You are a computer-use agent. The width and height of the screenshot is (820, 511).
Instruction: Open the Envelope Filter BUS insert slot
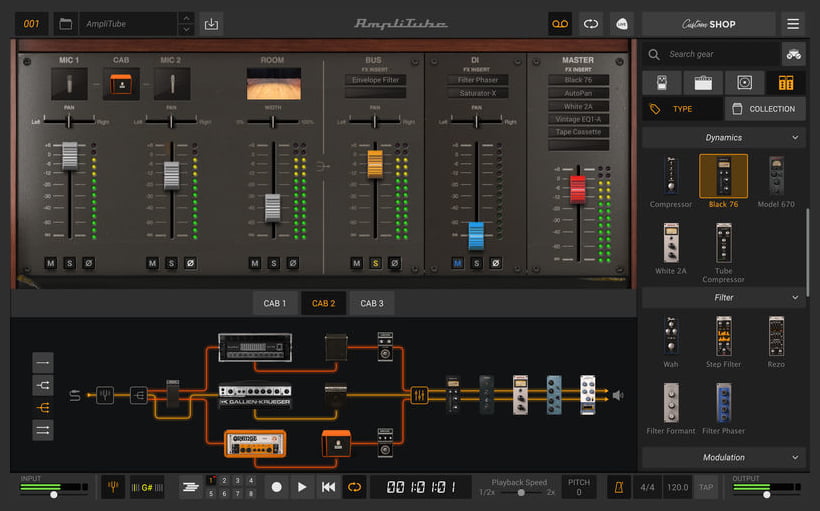click(375, 80)
